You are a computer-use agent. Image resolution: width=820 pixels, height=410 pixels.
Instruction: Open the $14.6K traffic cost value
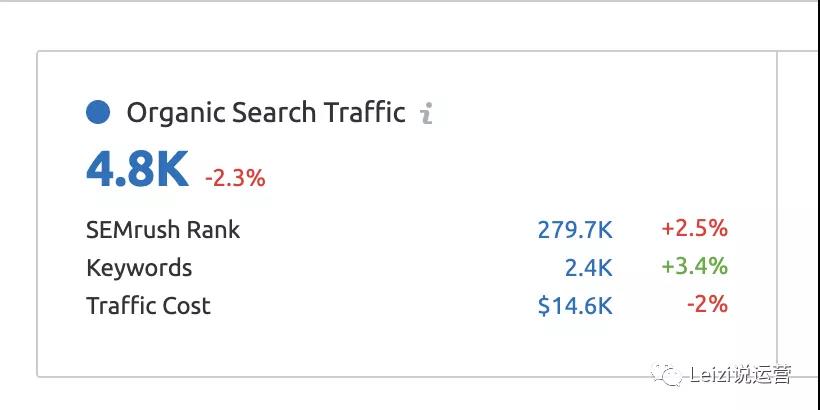pyautogui.click(x=575, y=306)
